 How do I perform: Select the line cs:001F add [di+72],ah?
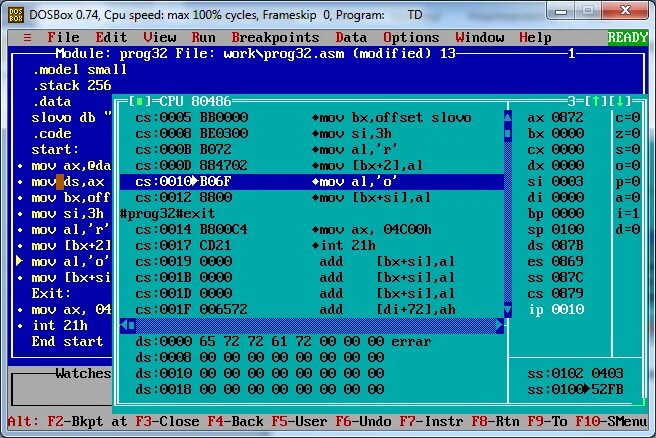coord(312,310)
